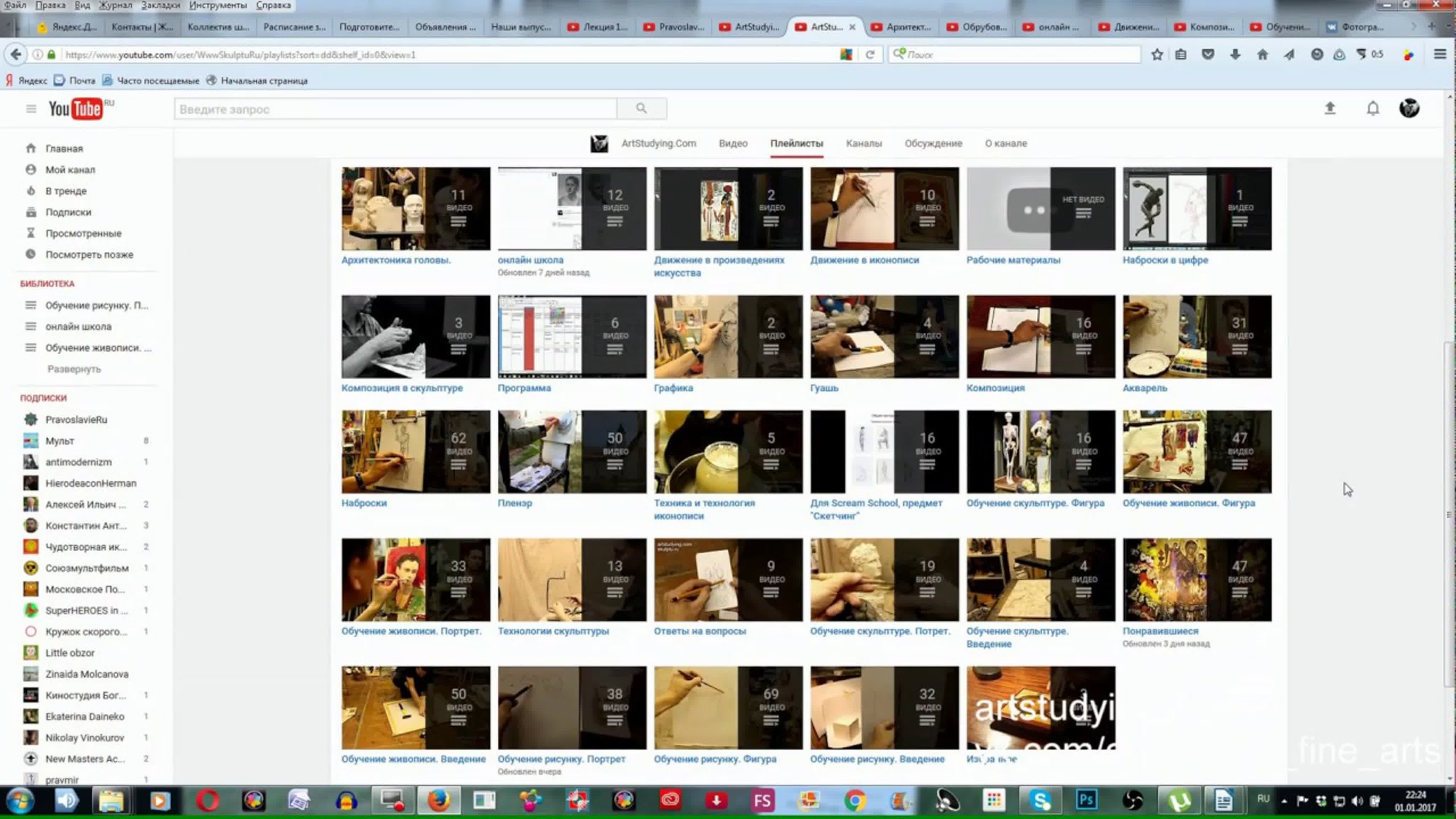
Task: Open the user avatar account menu
Action: click(1409, 108)
